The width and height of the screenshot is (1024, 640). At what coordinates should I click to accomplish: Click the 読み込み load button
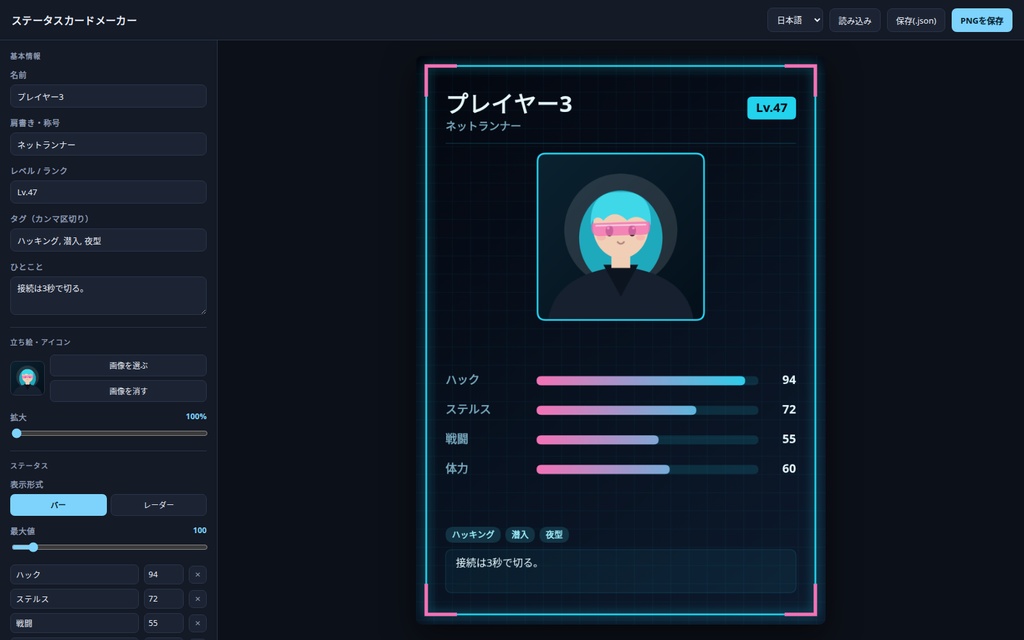point(854,20)
